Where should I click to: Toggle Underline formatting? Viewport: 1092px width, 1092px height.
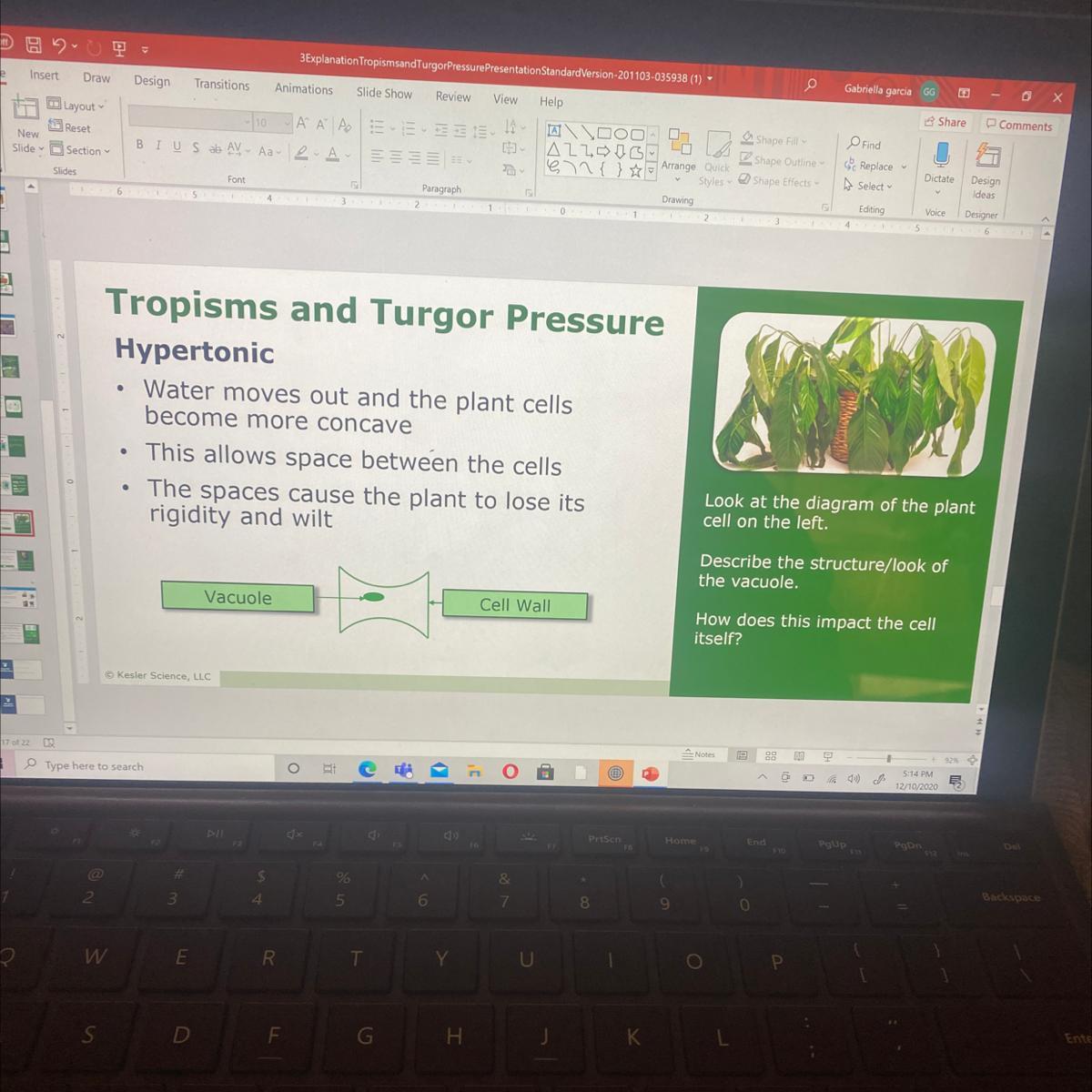177,147
